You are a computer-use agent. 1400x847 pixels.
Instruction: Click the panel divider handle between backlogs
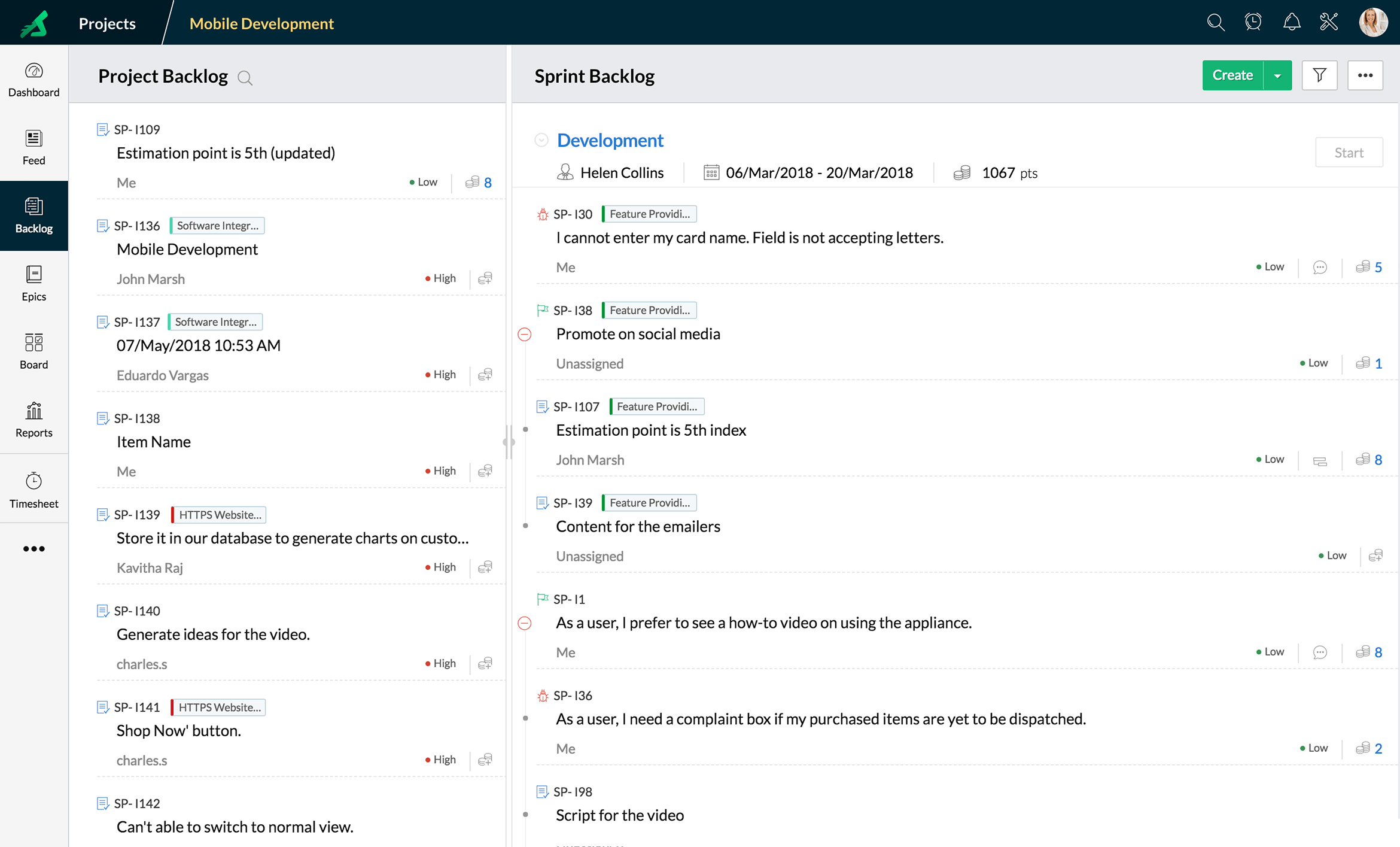[x=509, y=442]
